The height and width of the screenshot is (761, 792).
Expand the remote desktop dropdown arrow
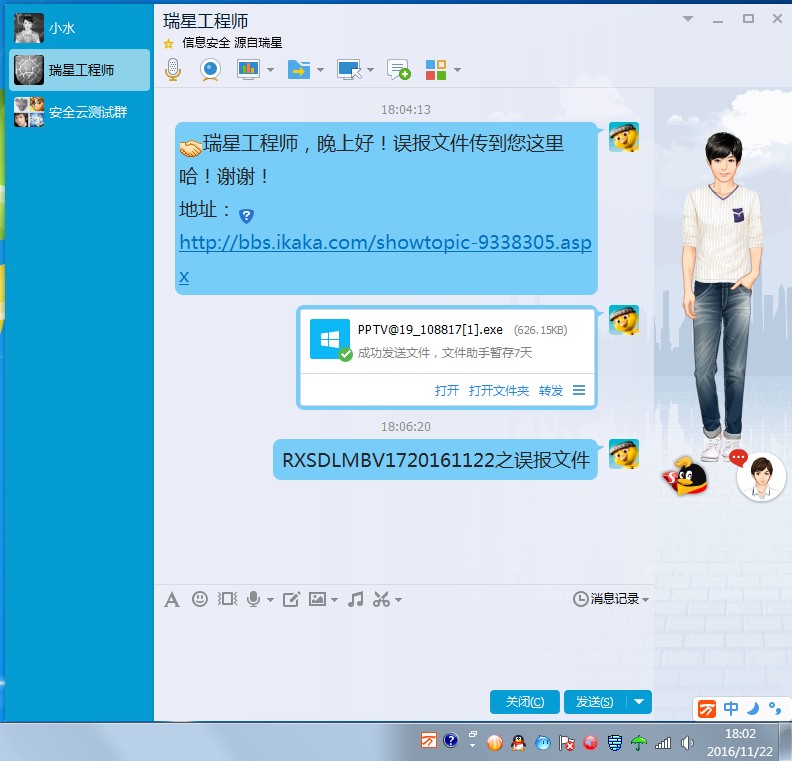(x=370, y=70)
